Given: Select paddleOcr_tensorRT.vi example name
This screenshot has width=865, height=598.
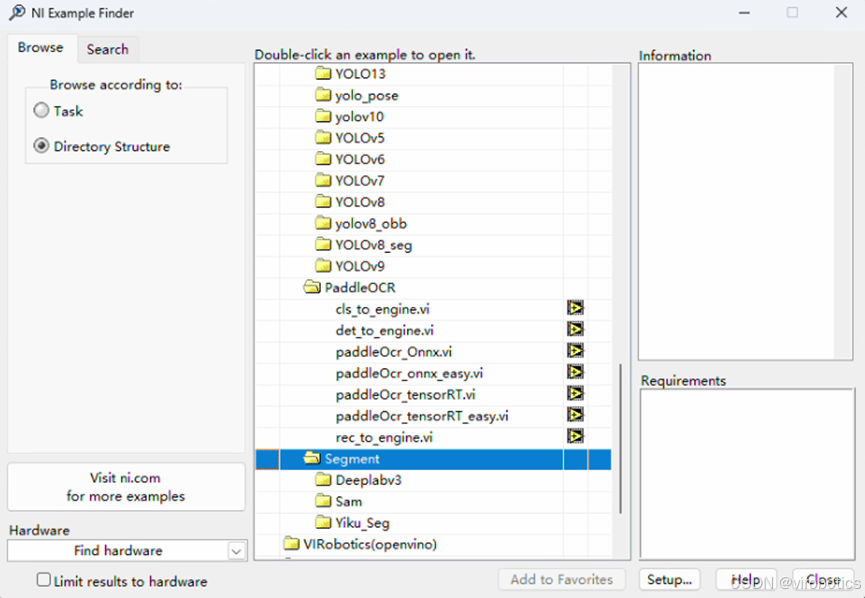Looking at the screenshot, I should click(x=405, y=394).
